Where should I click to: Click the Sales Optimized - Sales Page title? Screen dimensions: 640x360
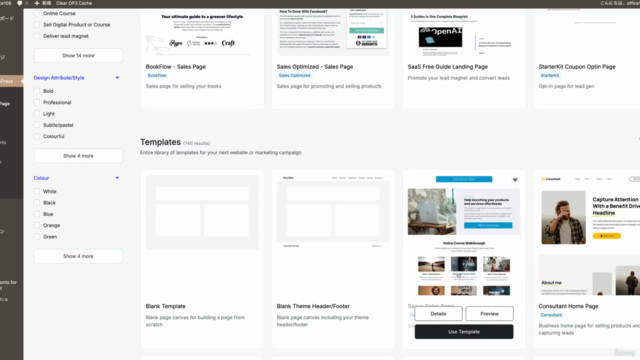(315, 67)
